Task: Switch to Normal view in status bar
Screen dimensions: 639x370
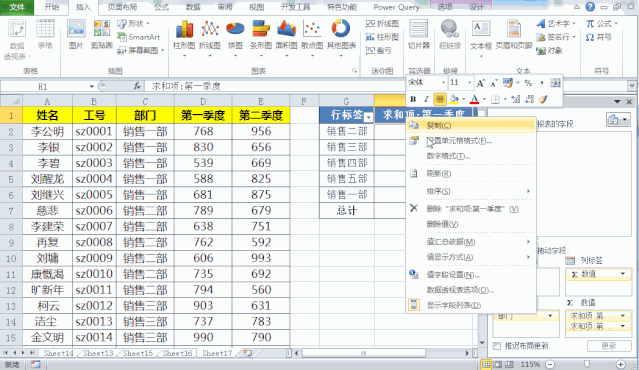Action: [486, 364]
